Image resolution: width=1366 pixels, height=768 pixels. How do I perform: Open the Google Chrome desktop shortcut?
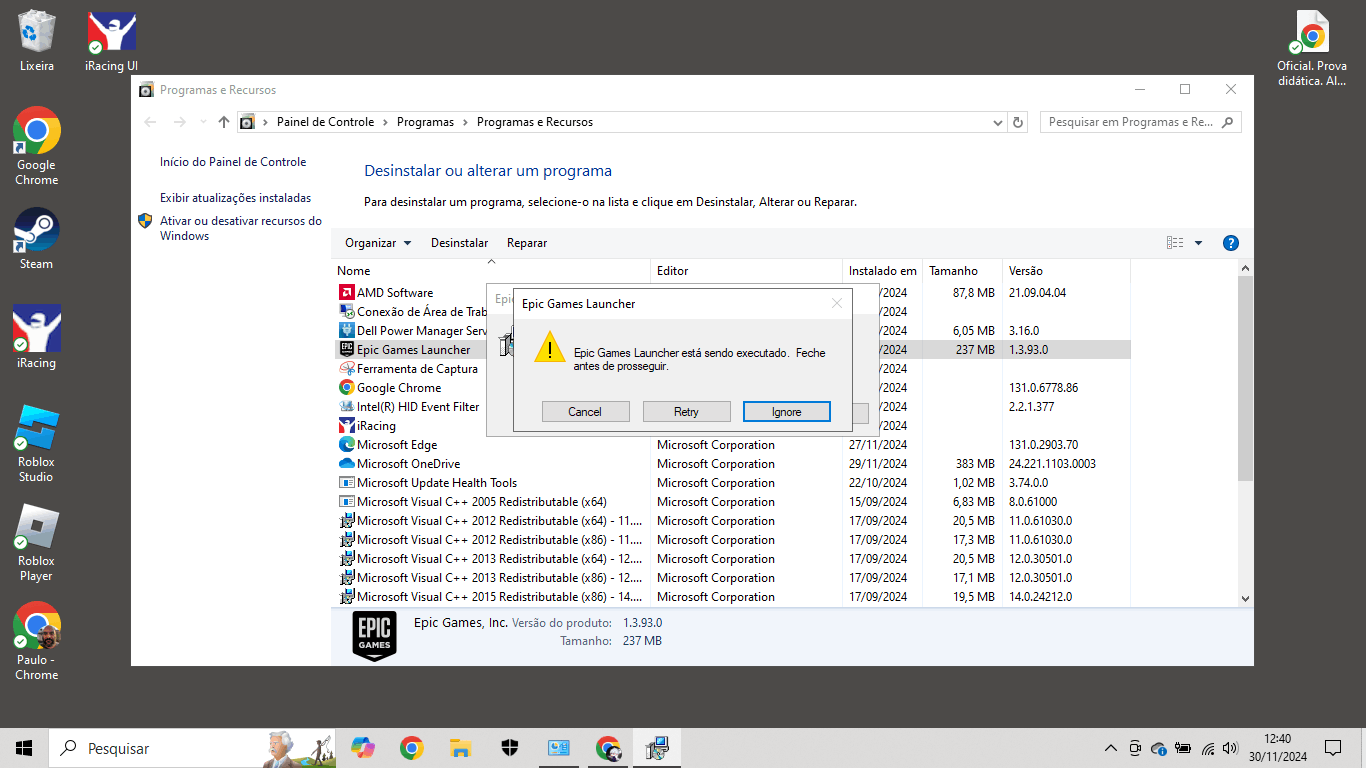click(x=37, y=146)
